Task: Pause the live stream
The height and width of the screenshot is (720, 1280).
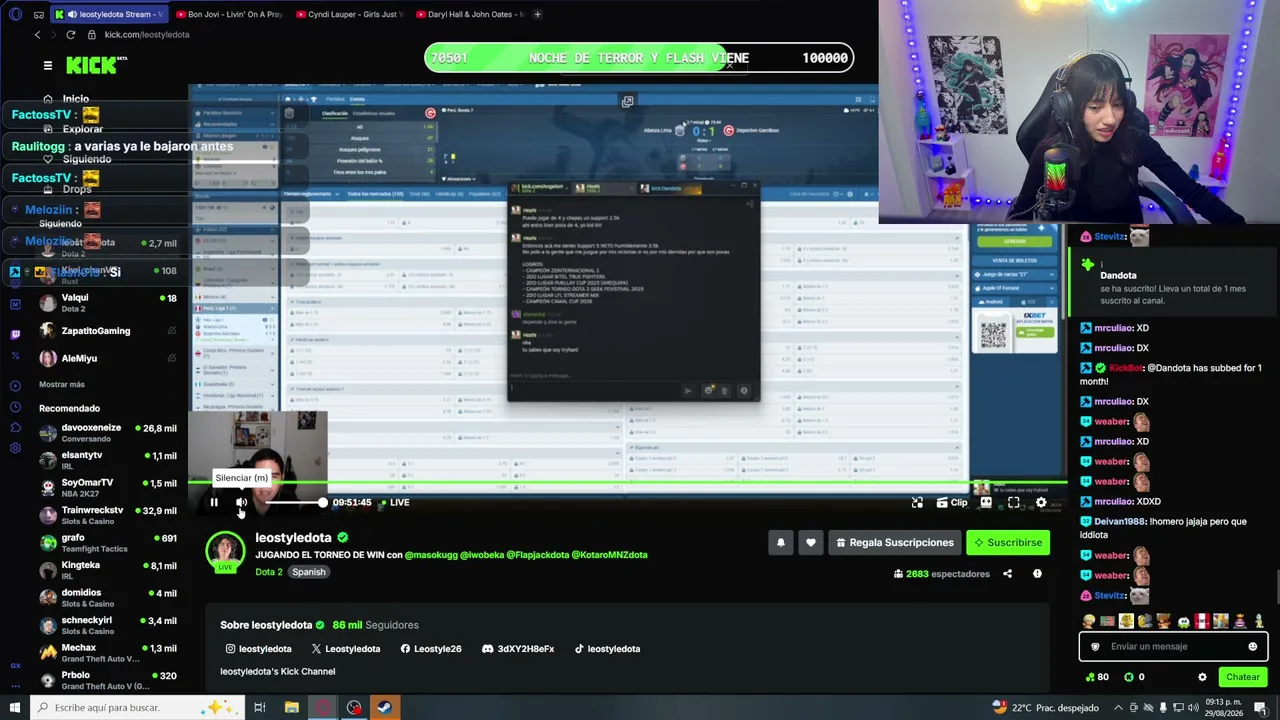Action: [213, 502]
